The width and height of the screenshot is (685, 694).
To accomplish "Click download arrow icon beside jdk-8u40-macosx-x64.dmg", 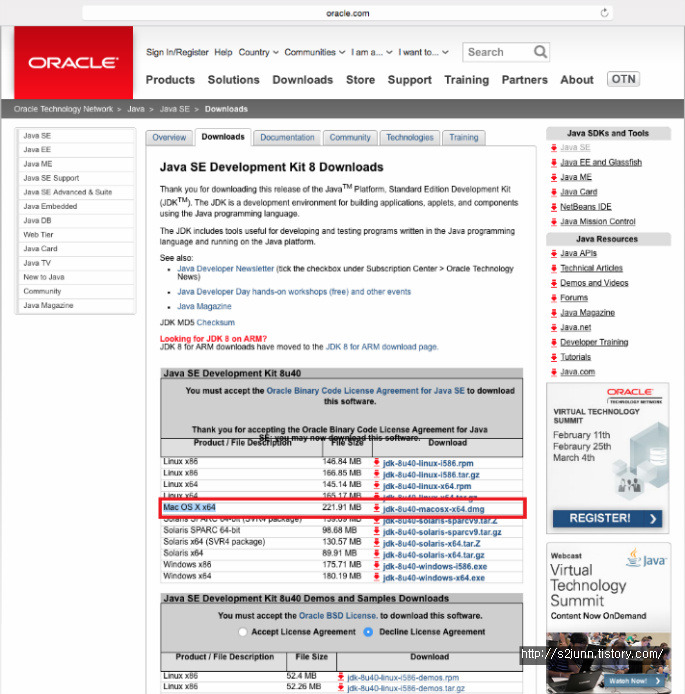I will coord(377,508).
